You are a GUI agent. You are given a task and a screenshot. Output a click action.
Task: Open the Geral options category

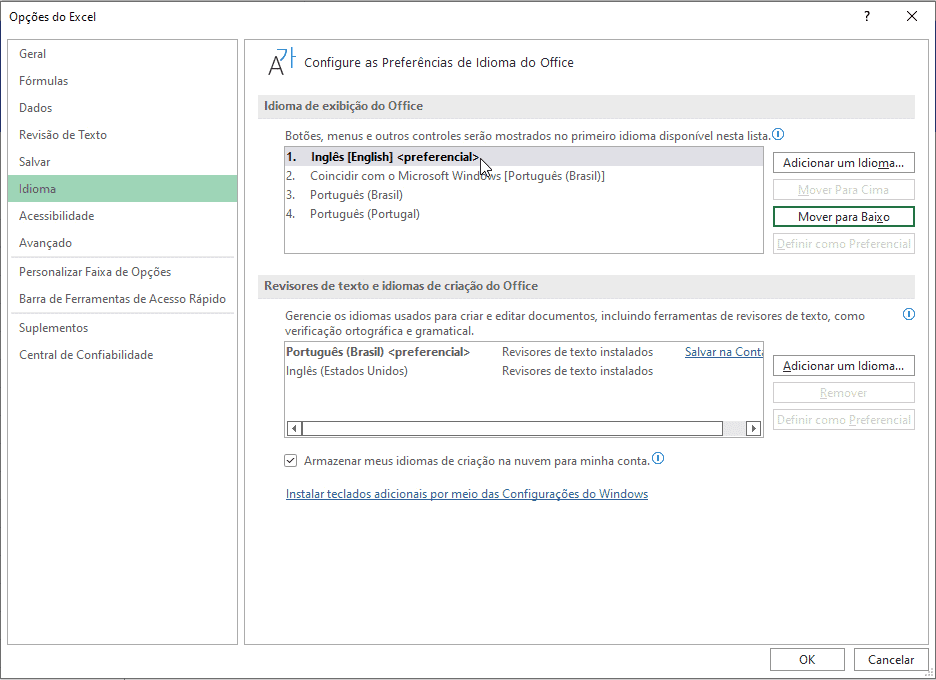click(33, 54)
